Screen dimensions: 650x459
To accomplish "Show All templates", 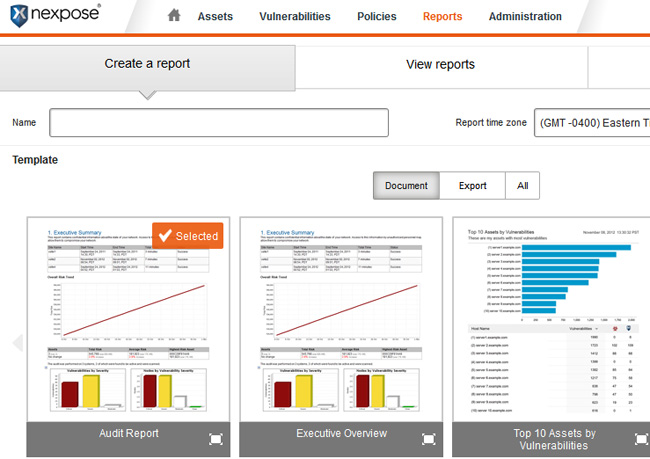I will (x=523, y=186).
